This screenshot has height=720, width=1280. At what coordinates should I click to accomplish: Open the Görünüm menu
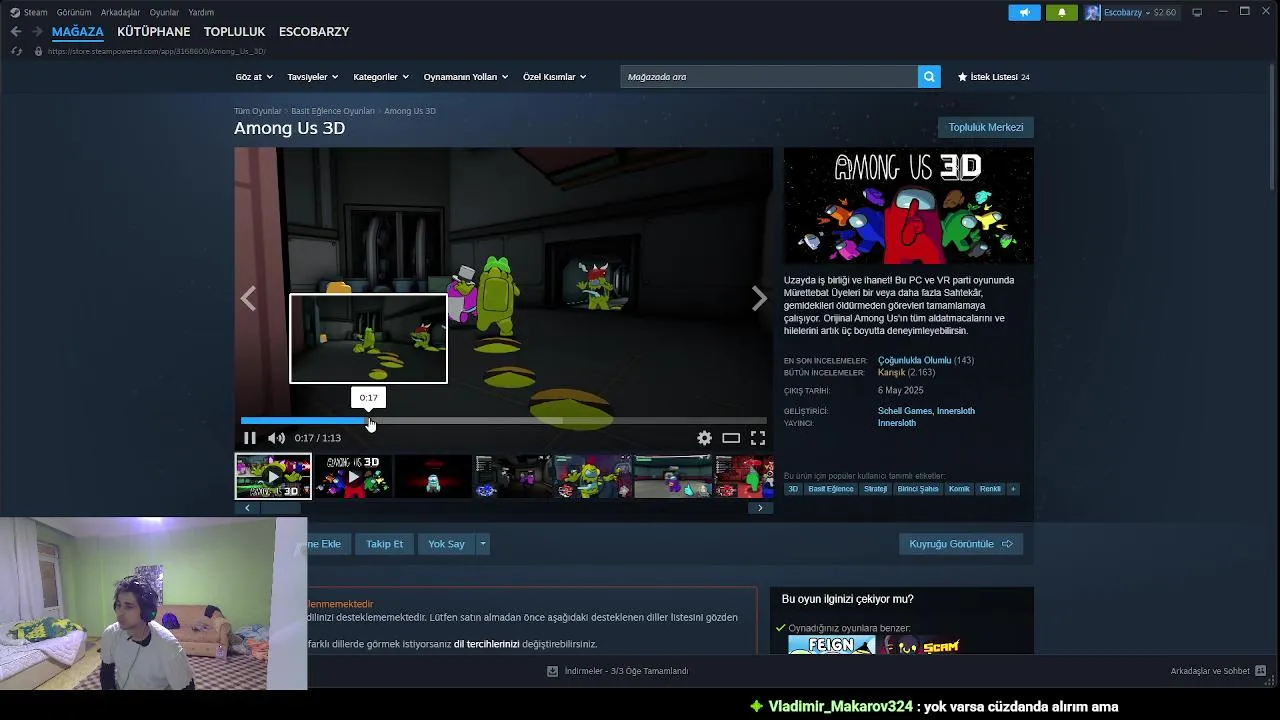click(74, 12)
